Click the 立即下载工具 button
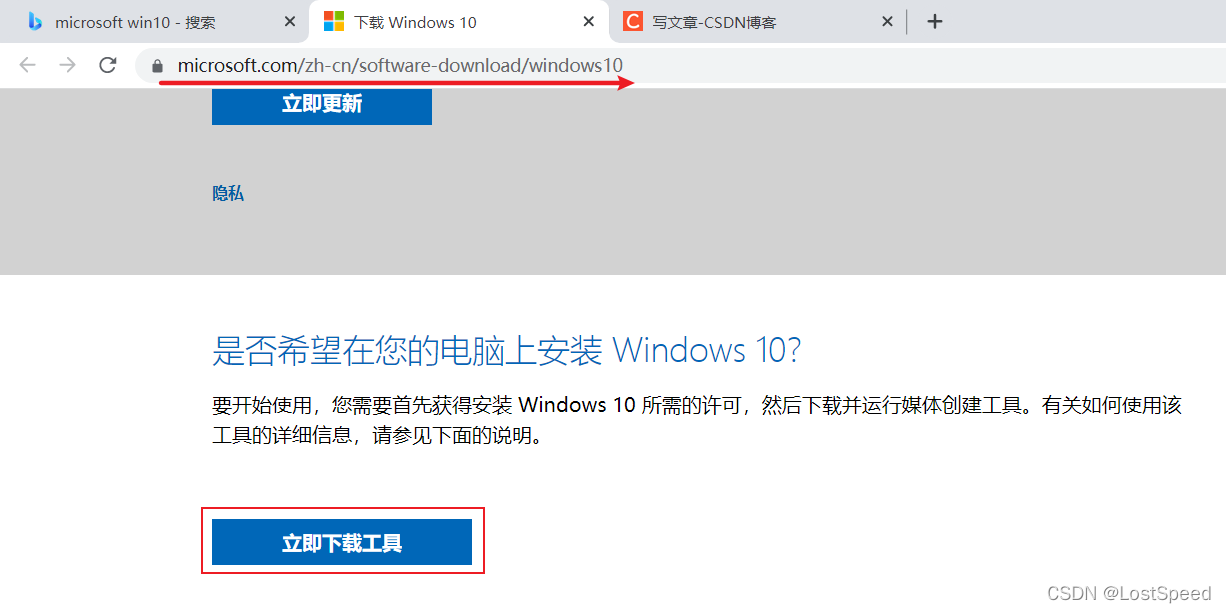 click(342, 542)
